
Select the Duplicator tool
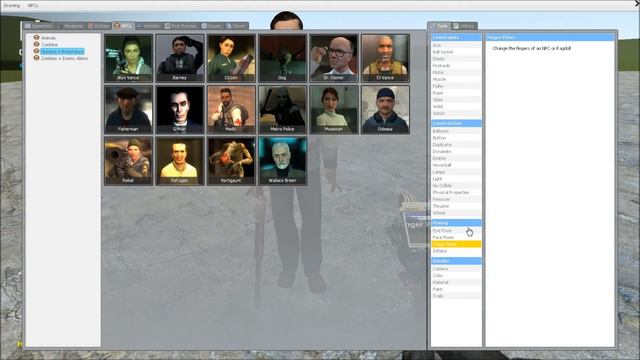pos(456,144)
